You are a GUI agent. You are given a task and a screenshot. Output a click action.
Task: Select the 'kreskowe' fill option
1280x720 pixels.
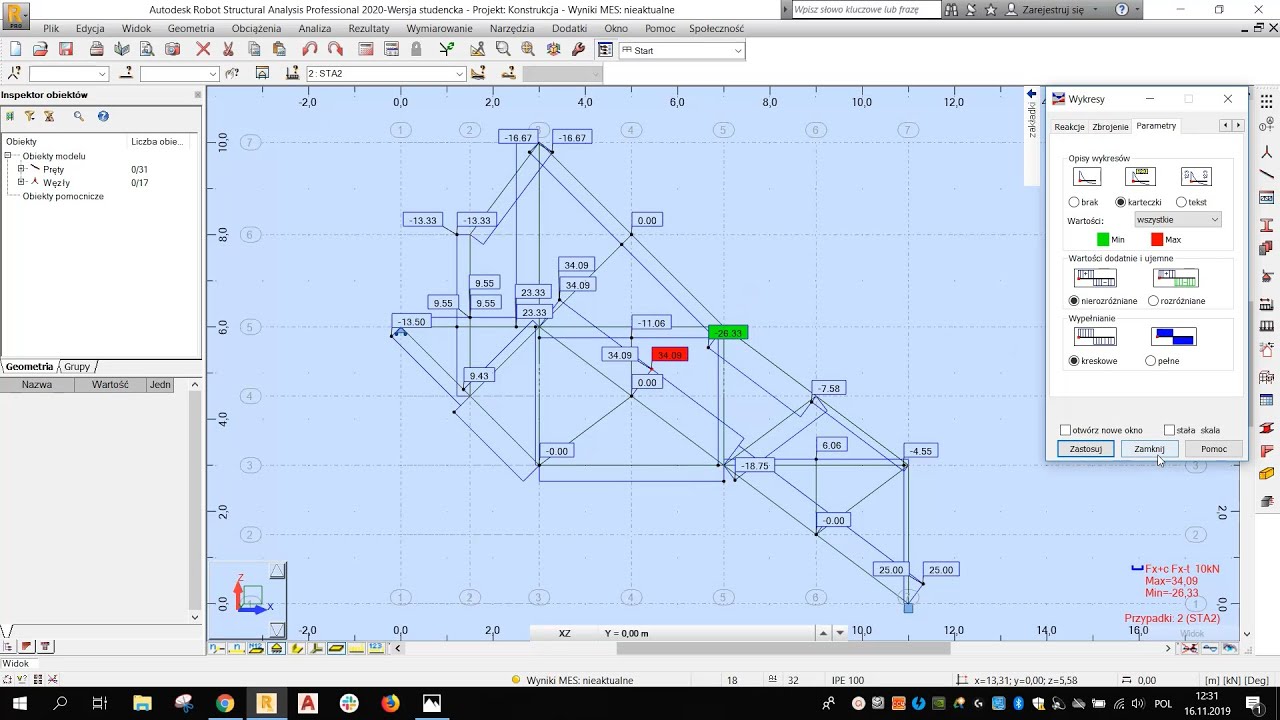[1074, 361]
